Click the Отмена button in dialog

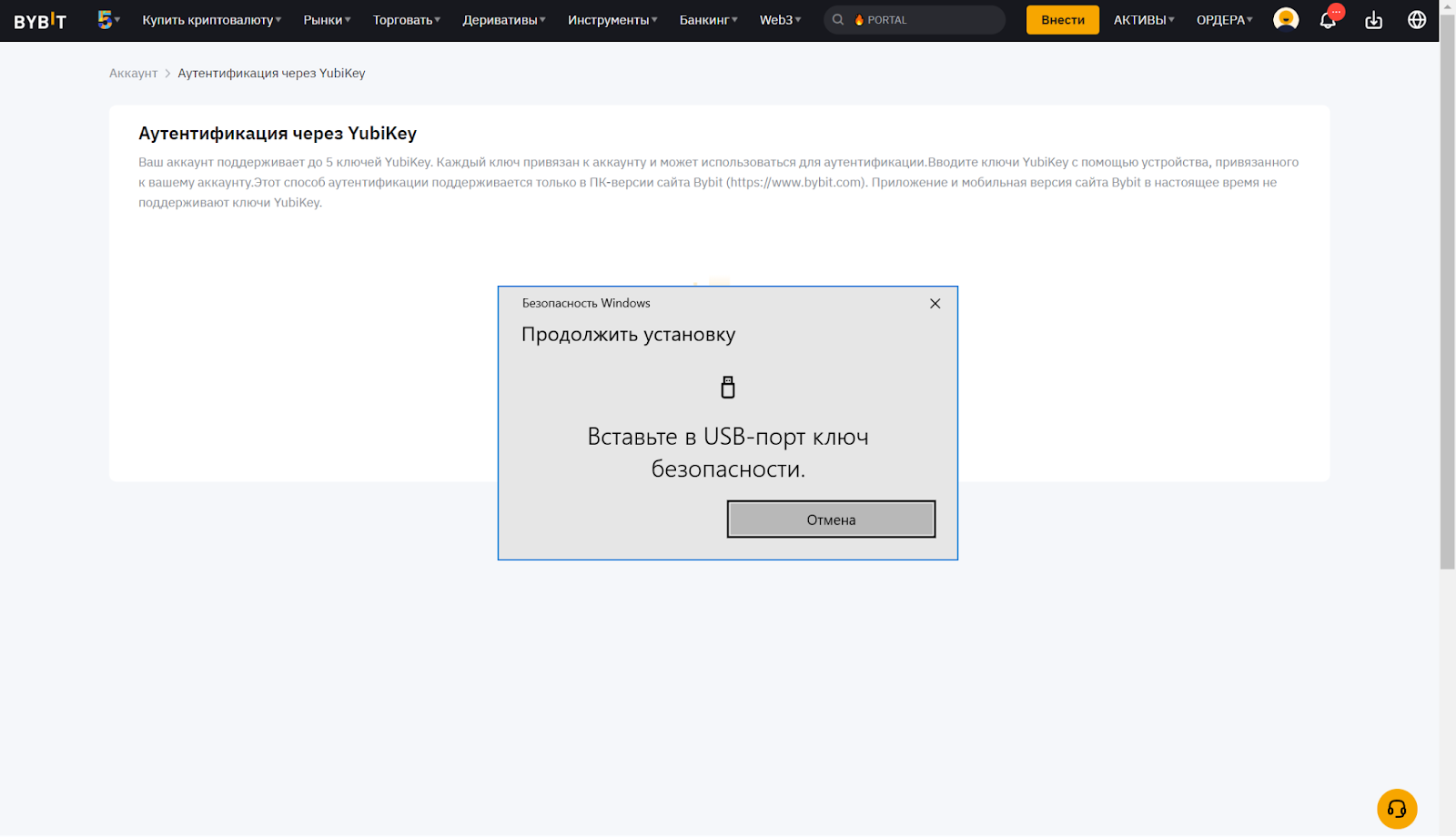[831, 519]
